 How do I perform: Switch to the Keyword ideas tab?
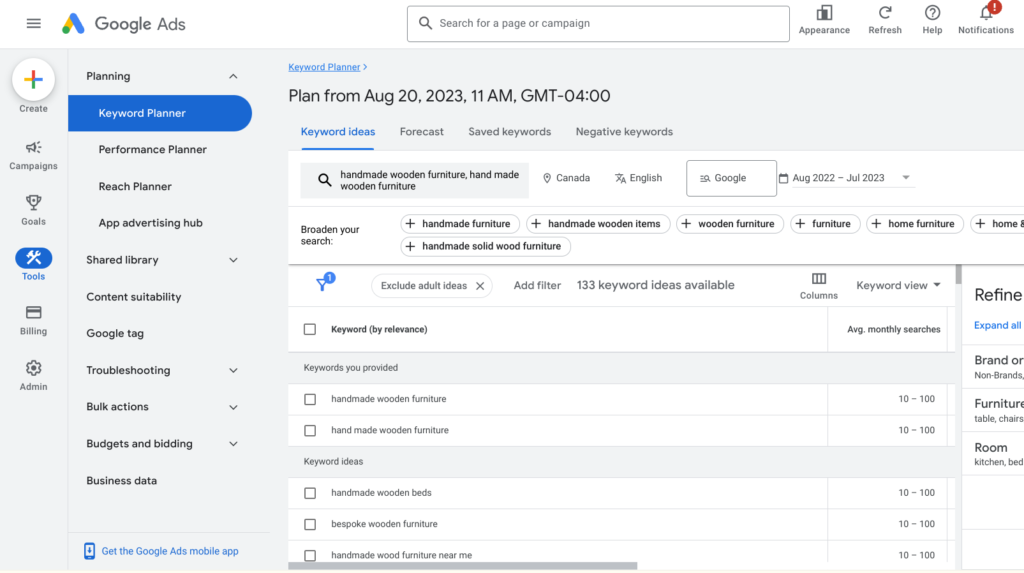(x=338, y=132)
